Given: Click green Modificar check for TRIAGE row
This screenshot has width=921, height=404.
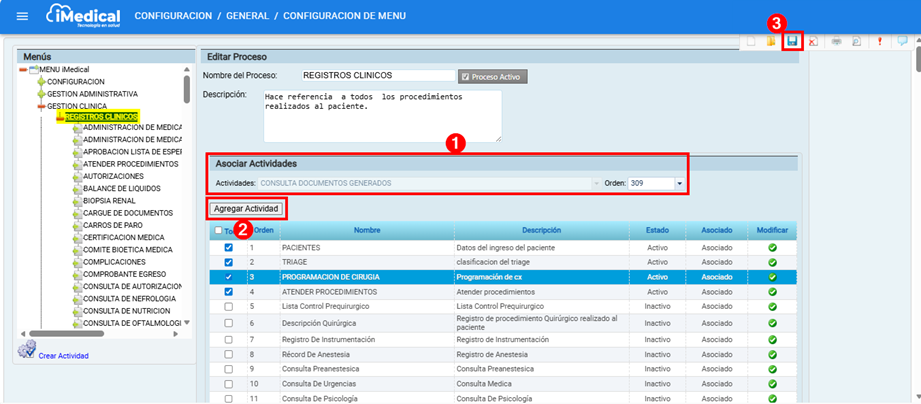Looking at the screenshot, I should [x=772, y=262].
